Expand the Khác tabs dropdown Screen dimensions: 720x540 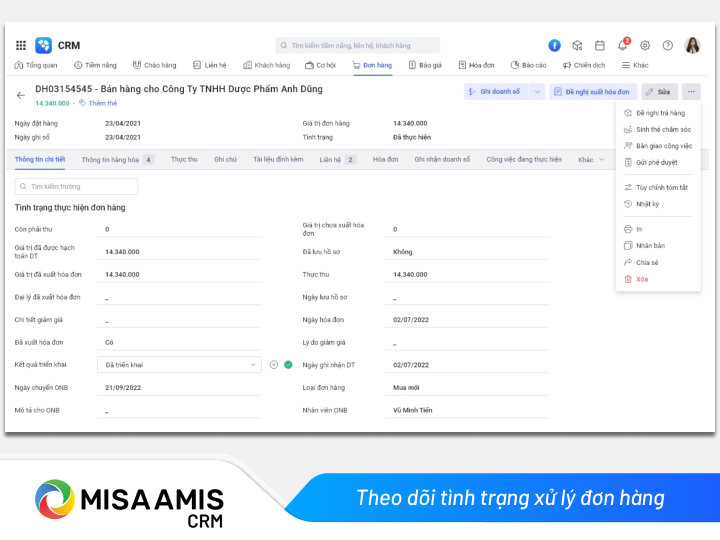591,160
